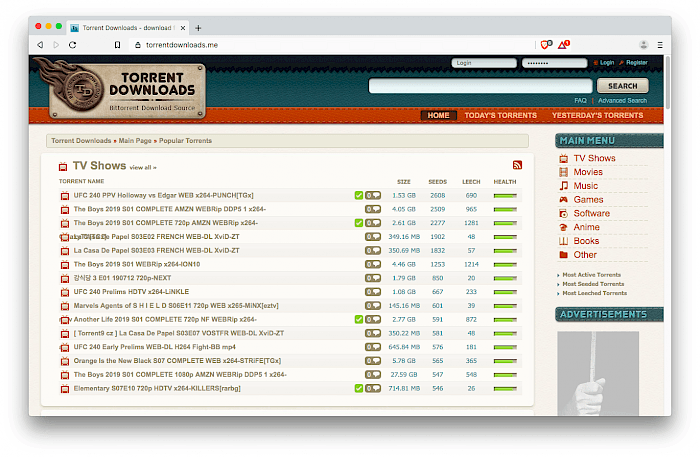The width and height of the screenshot is (700, 457).
Task: Open Orange Is the New Black S07 torrent
Action: 177,361
